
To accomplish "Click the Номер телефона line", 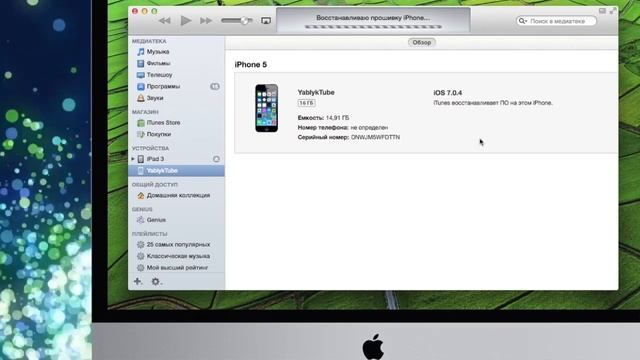I will (343, 127).
